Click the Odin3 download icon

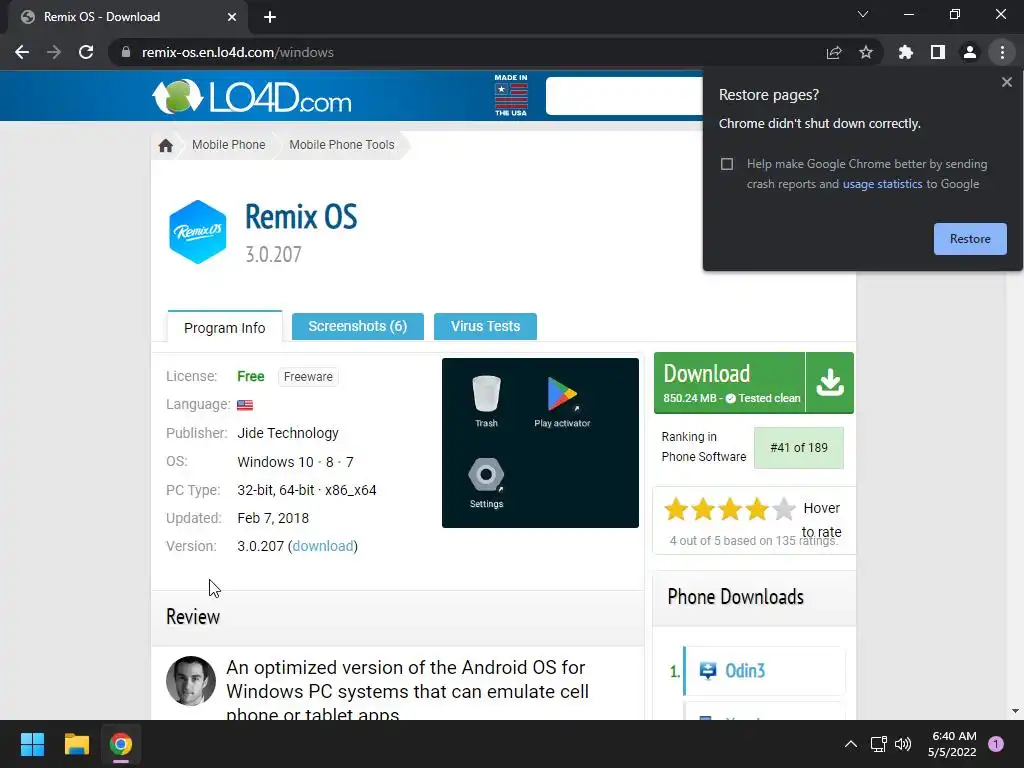[708, 671]
